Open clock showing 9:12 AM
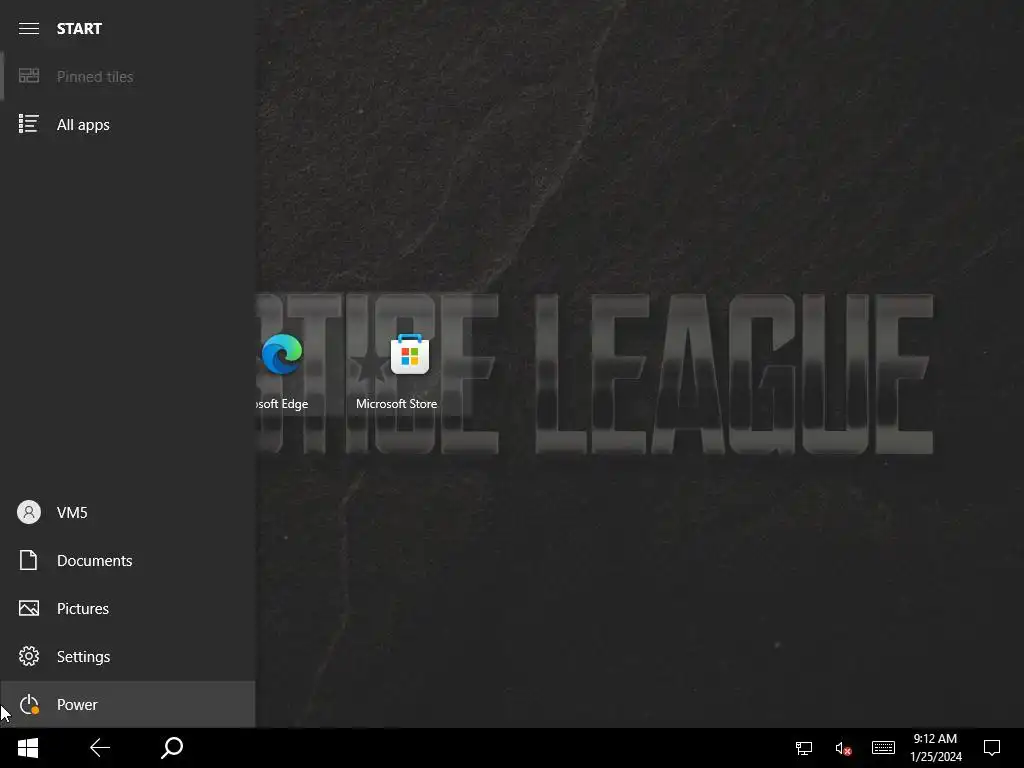This screenshot has width=1024, height=768. (936, 748)
